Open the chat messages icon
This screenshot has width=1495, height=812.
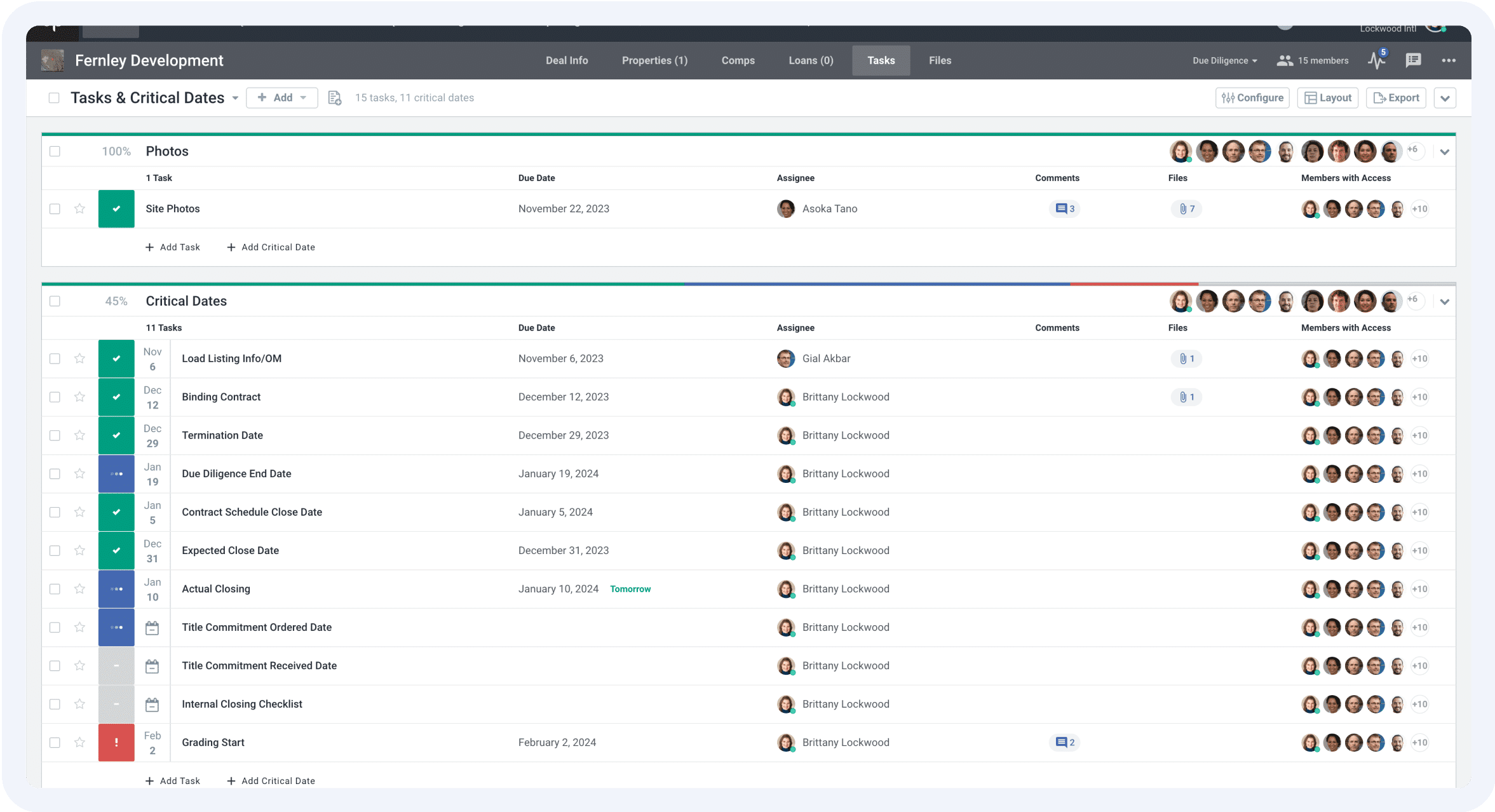point(1413,60)
